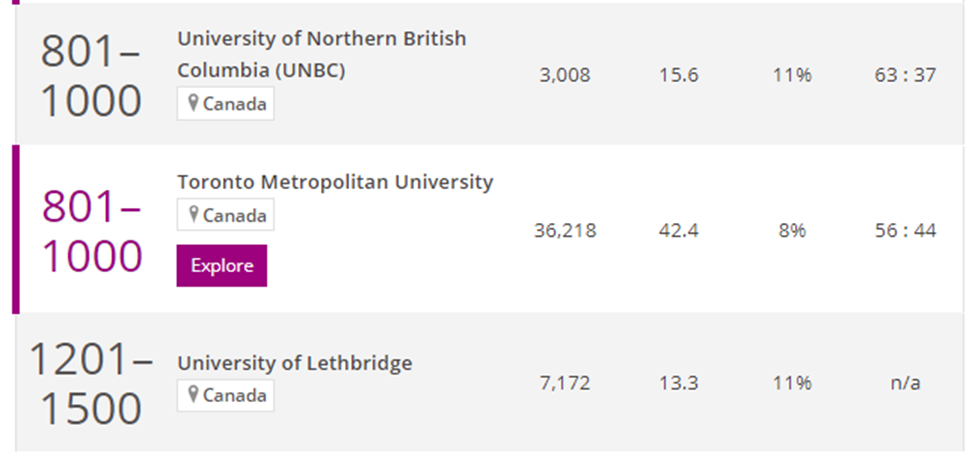Open Toronto Metropolitan University link
The image size is (975, 462).
[x=335, y=182]
